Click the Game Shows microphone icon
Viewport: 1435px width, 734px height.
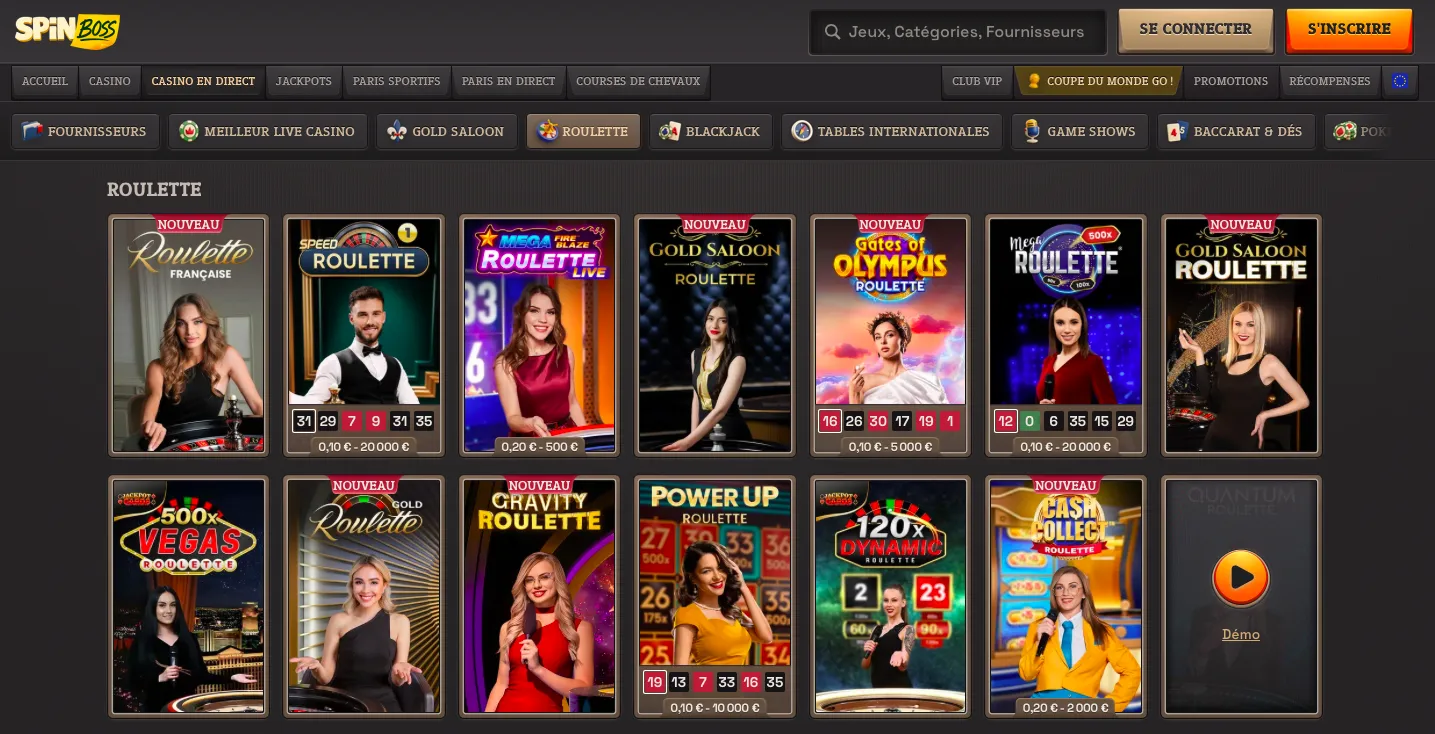click(x=1032, y=131)
